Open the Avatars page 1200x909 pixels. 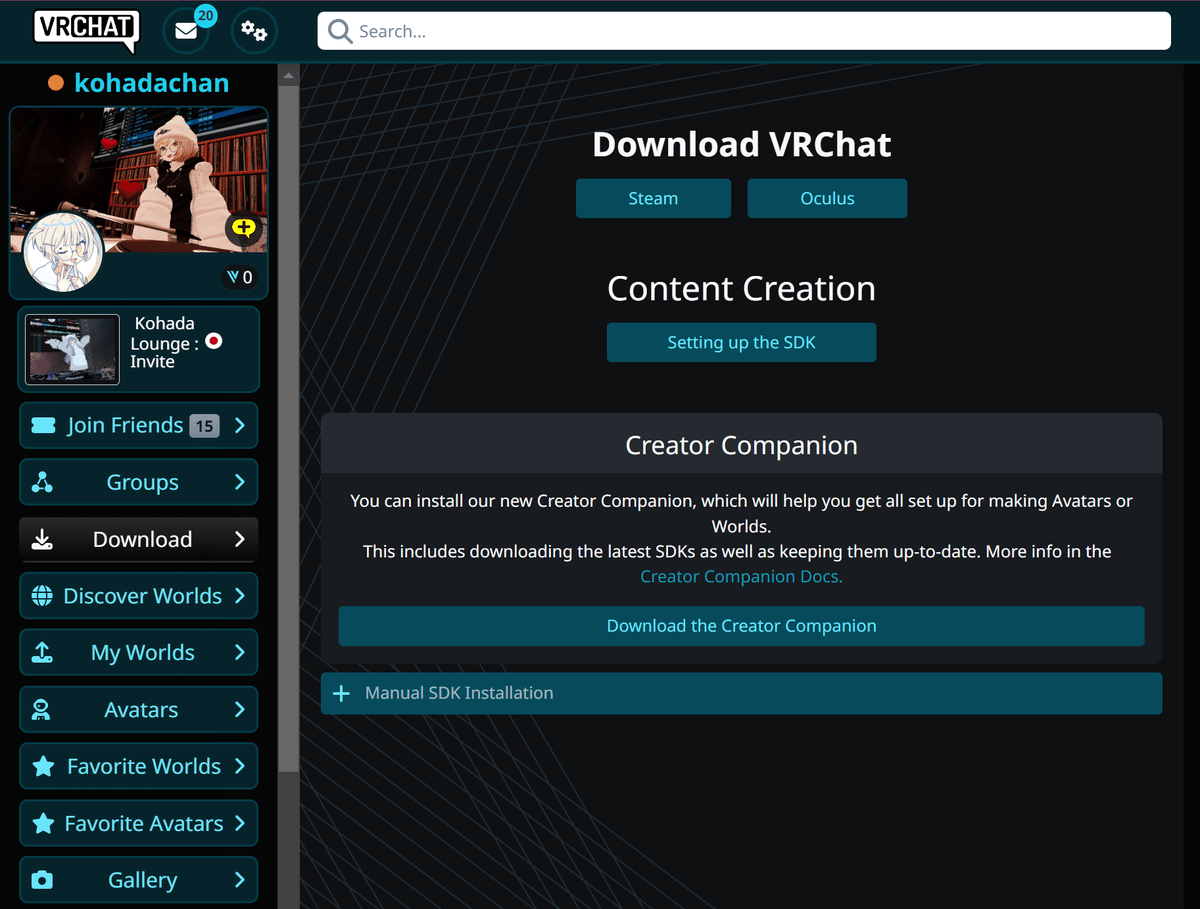139,710
